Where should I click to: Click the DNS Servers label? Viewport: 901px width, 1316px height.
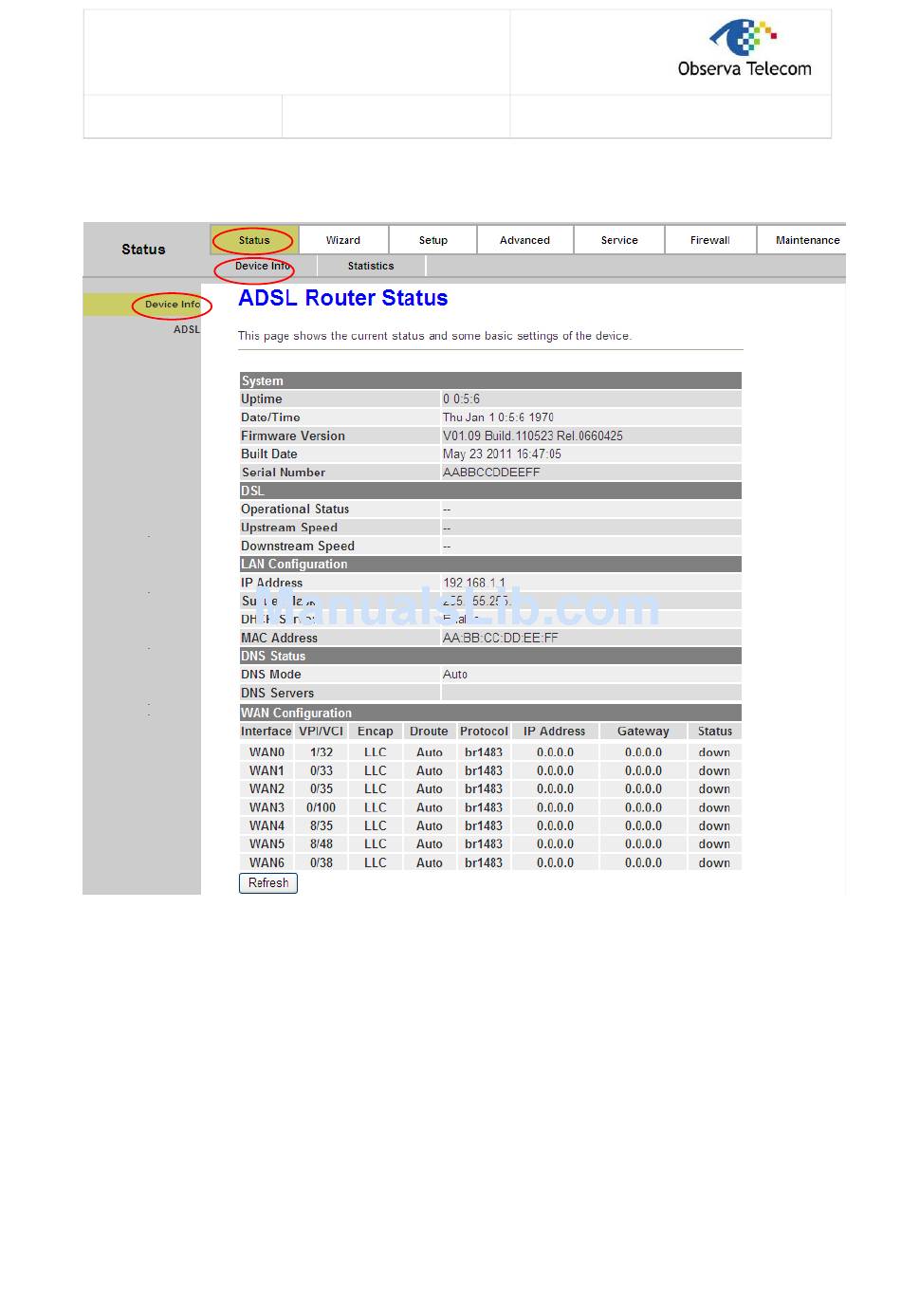coord(277,694)
